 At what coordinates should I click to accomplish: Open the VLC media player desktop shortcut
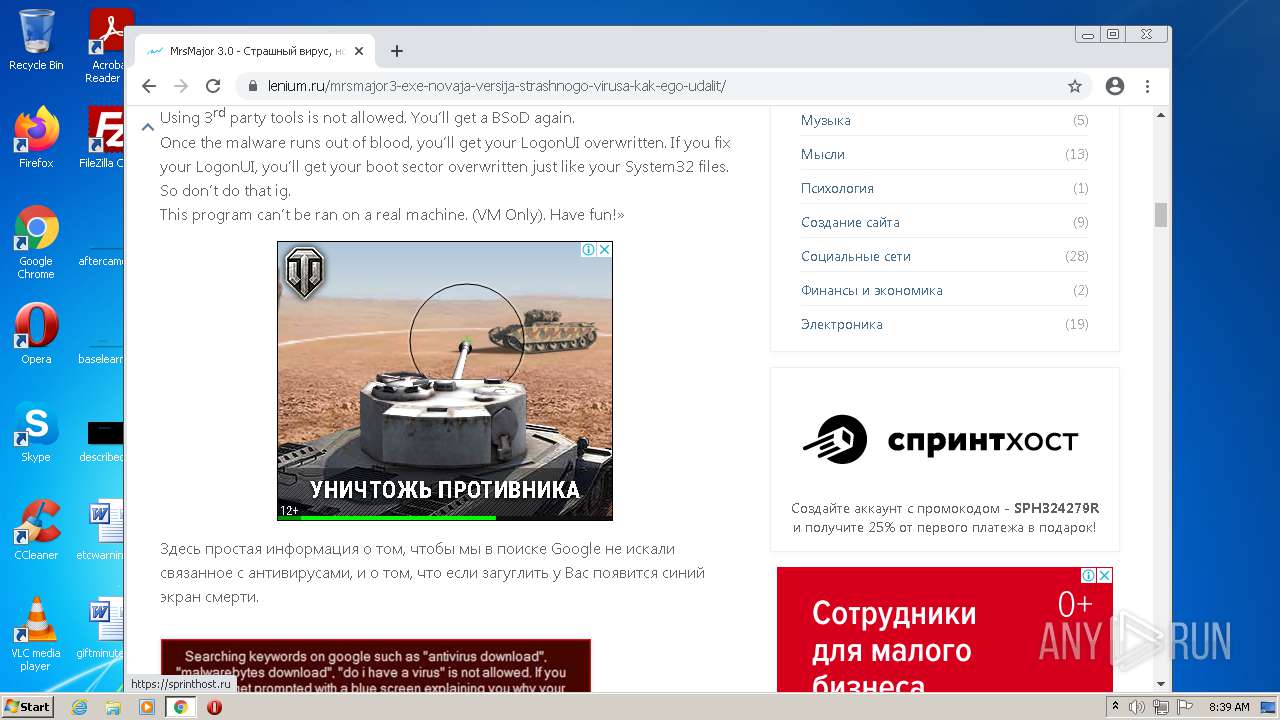36,635
